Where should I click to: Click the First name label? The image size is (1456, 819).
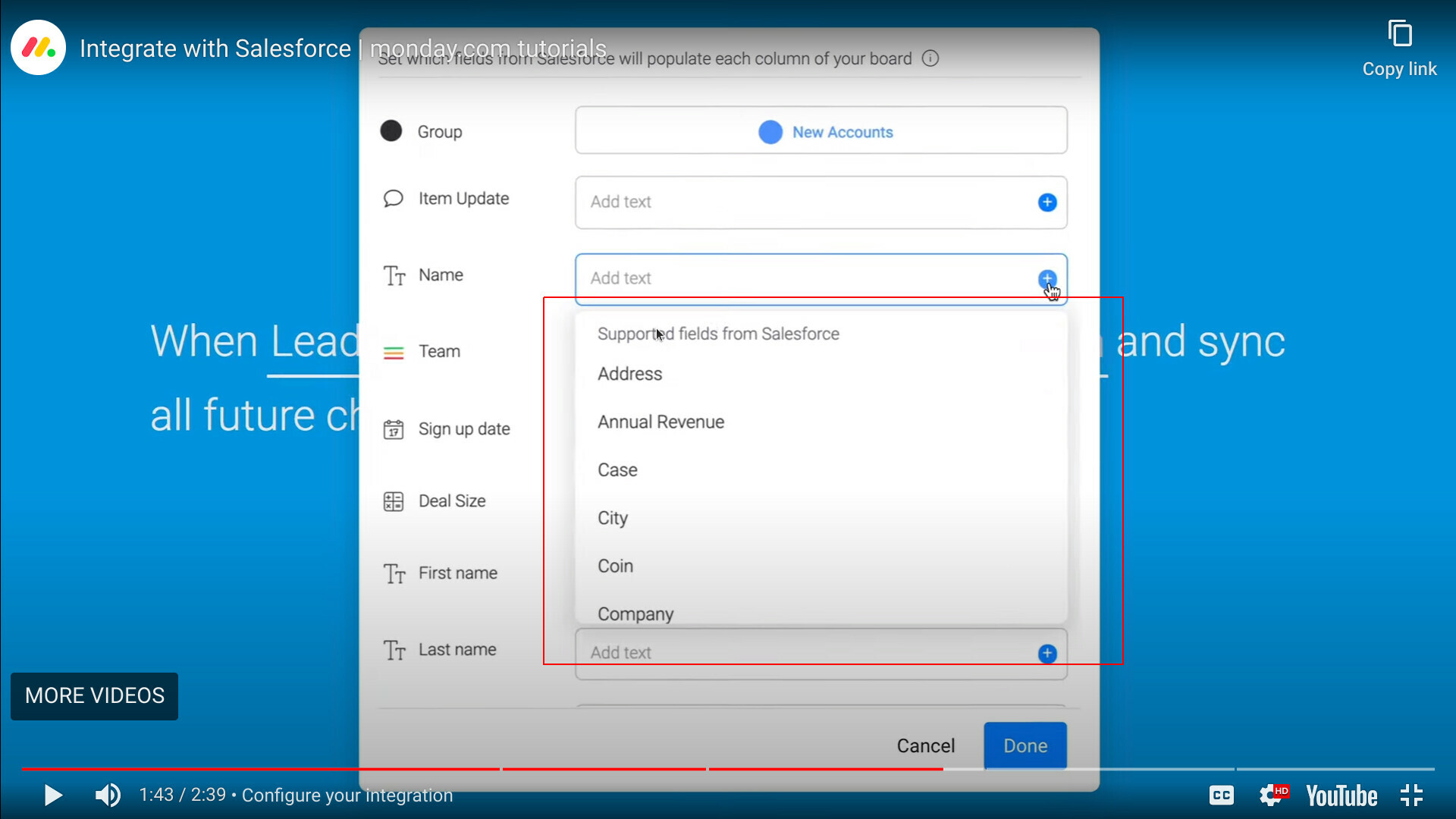[x=458, y=573]
